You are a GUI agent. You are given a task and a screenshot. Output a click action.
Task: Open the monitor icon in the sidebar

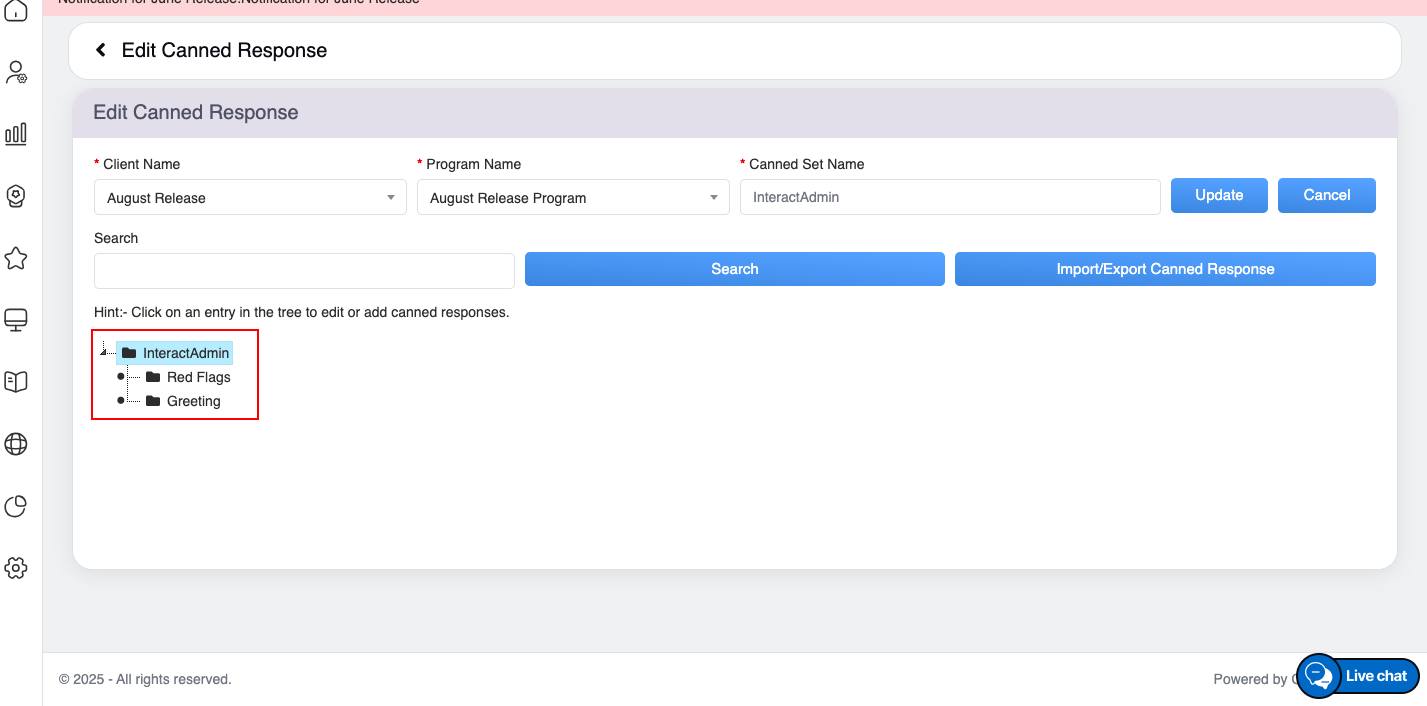tap(16, 320)
